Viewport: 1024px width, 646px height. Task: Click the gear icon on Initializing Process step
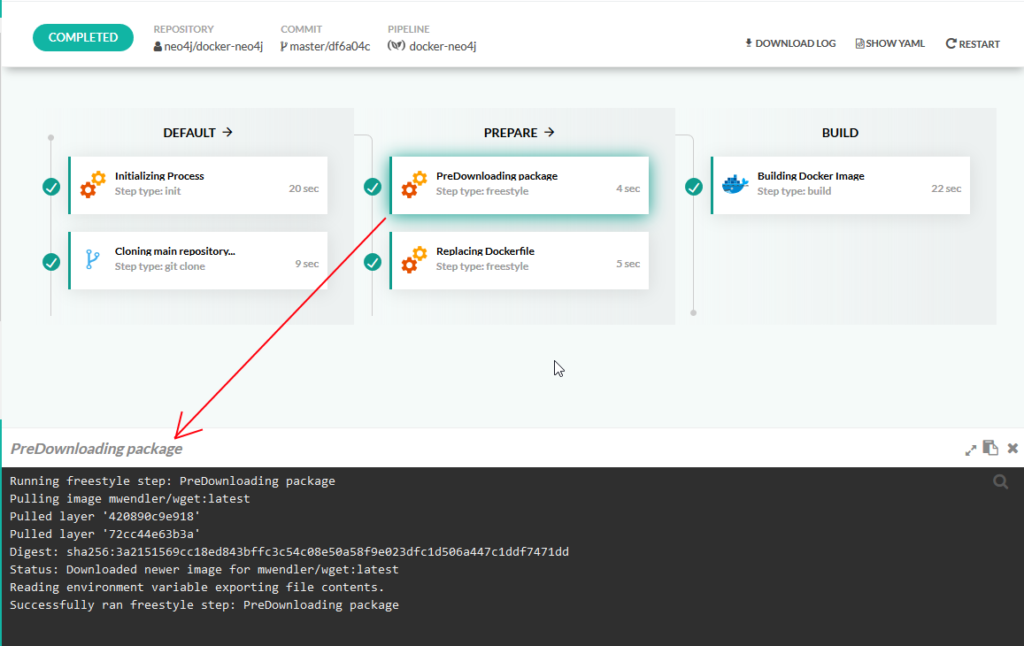click(93, 183)
